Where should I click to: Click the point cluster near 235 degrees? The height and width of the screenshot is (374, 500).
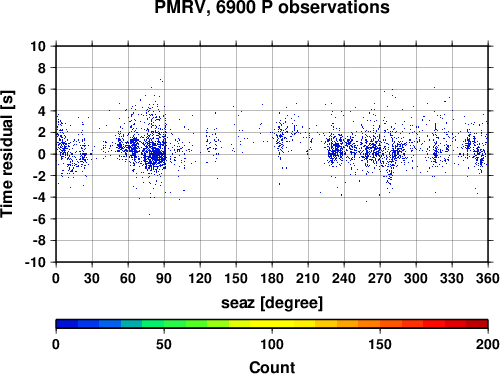tap(336, 152)
